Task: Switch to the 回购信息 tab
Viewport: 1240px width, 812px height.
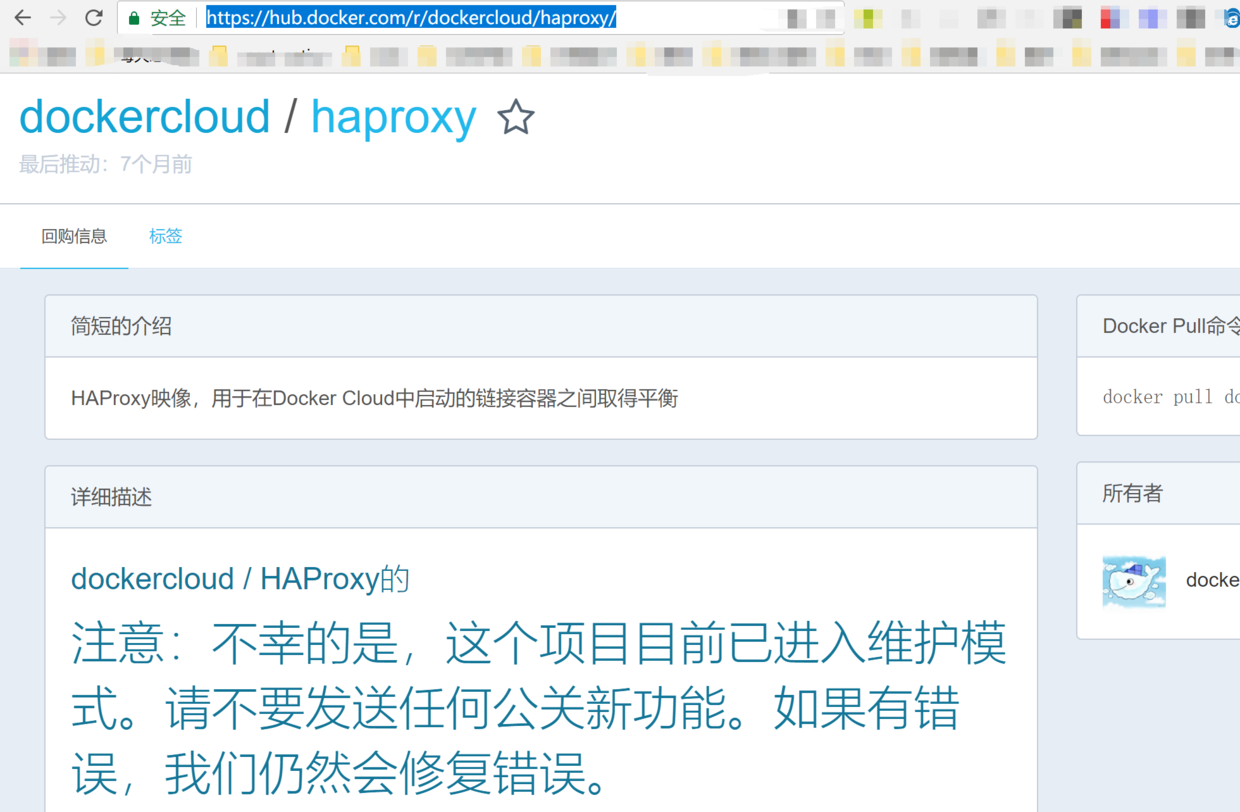Action: point(74,237)
